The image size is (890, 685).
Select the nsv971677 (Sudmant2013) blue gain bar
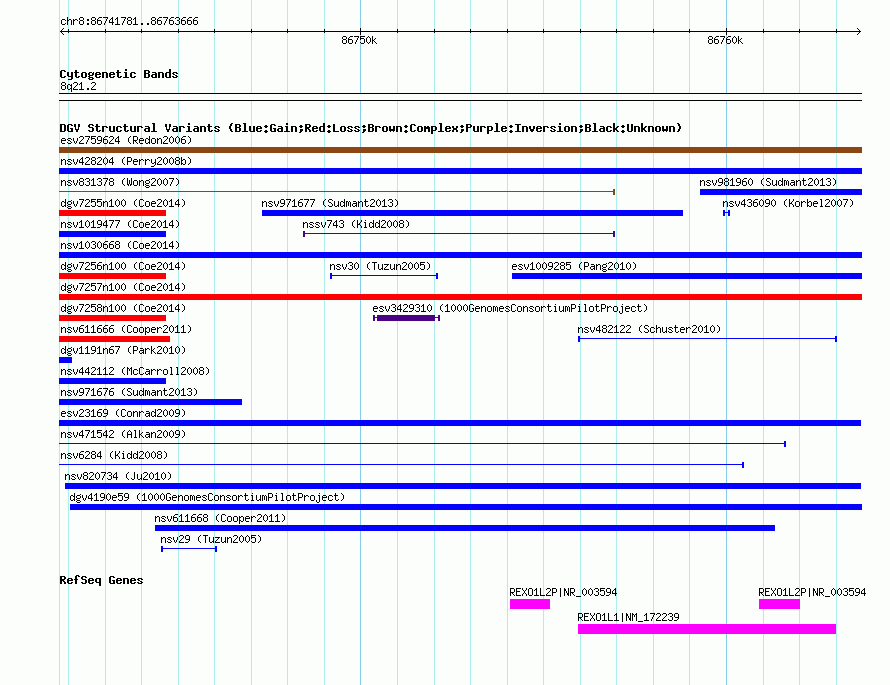pyautogui.click(x=472, y=213)
